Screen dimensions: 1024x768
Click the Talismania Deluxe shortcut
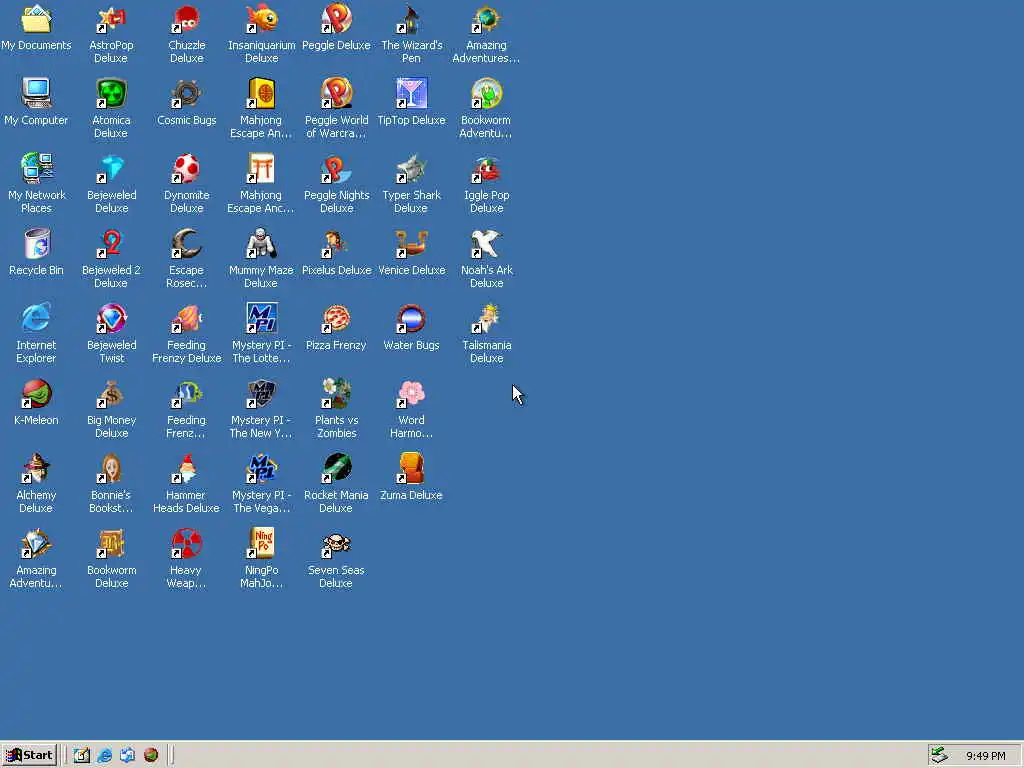[x=487, y=319]
